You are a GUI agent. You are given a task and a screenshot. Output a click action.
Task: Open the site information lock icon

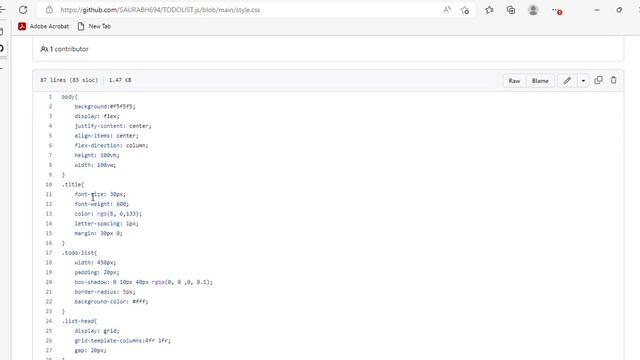tap(49, 10)
